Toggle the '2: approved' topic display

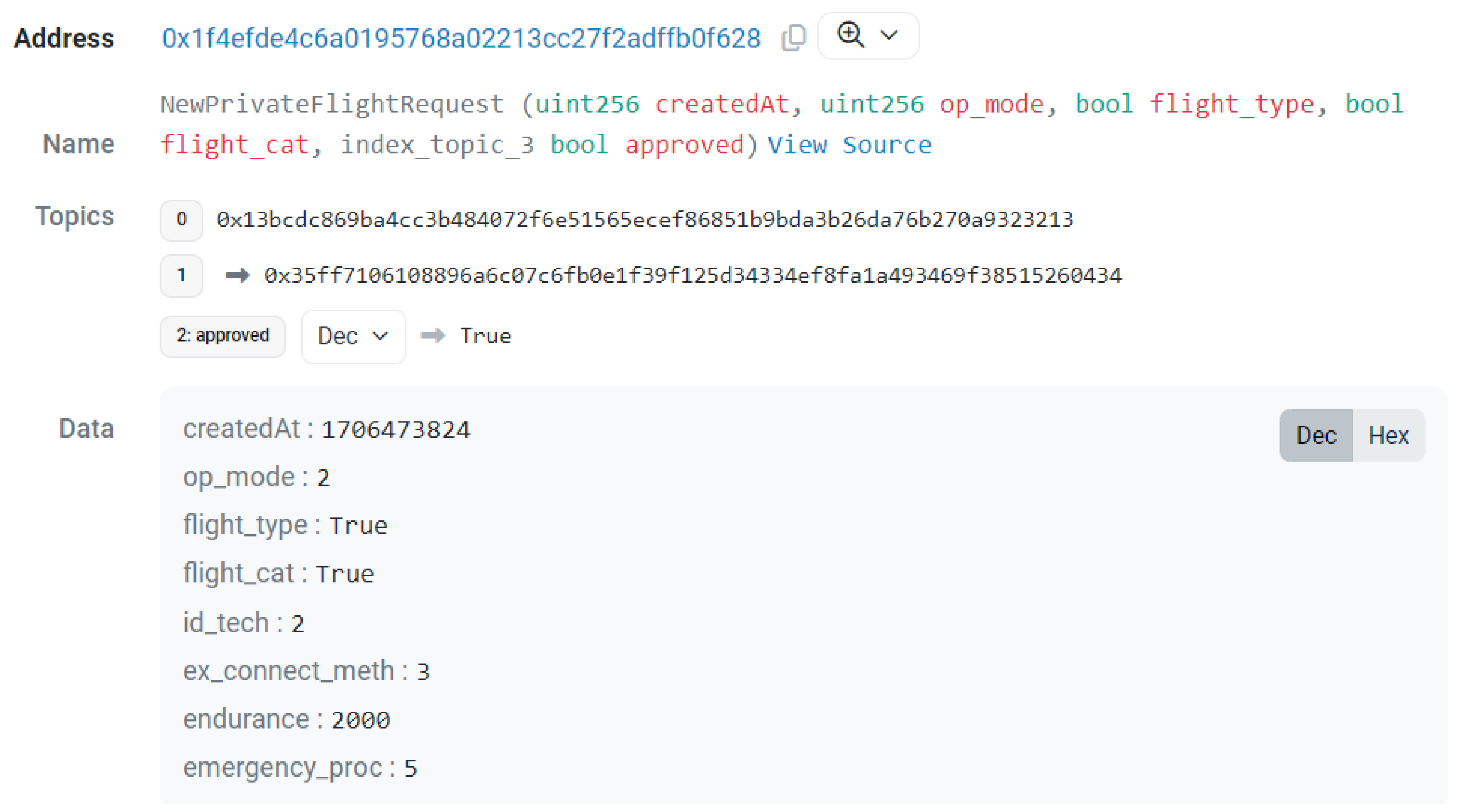point(223,335)
